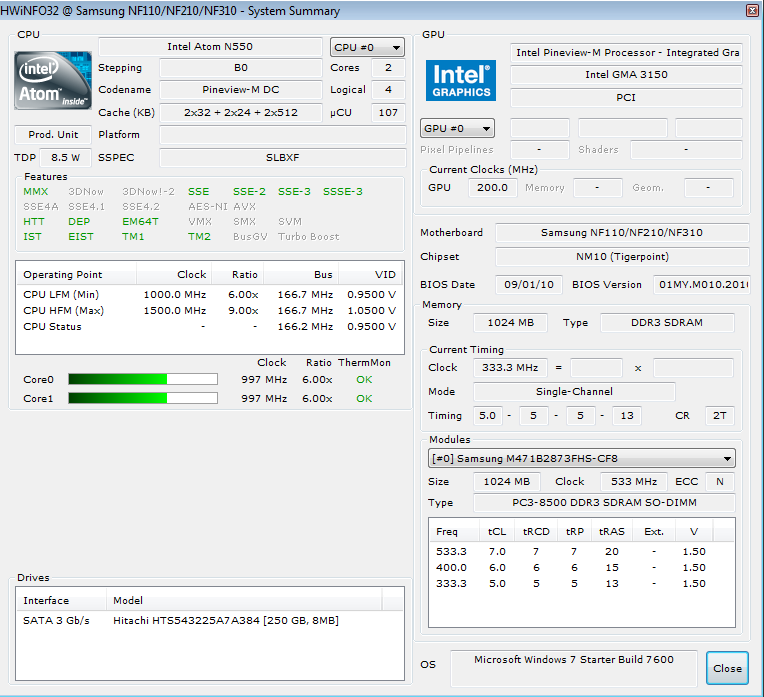This screenshot has width=764, height=697.
Task: Click the memory clock 333.3 MHz field
Action: (510, 368)
